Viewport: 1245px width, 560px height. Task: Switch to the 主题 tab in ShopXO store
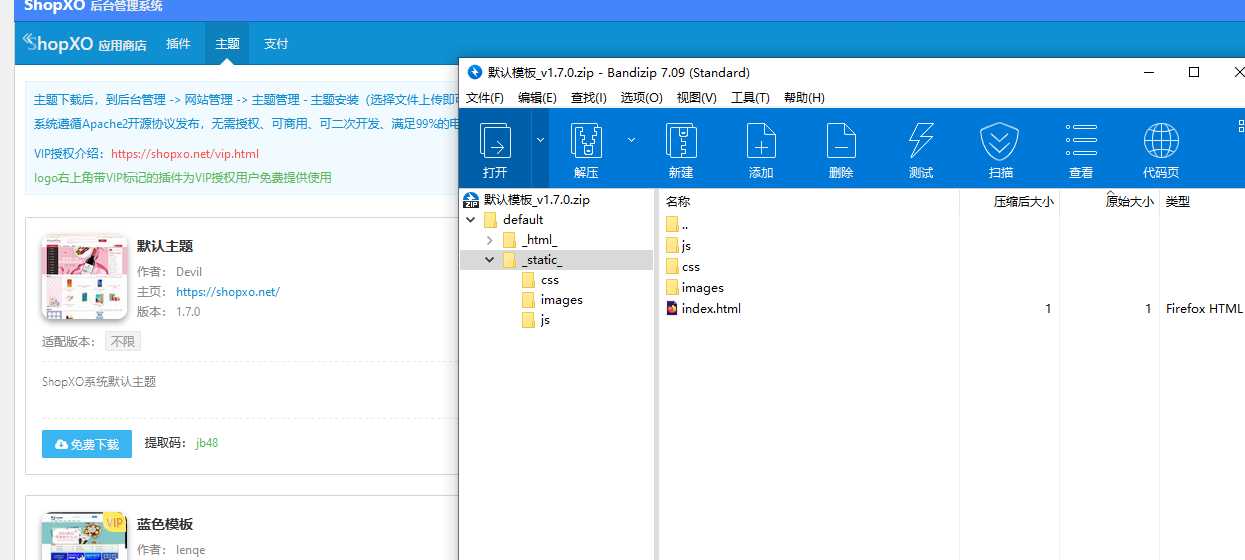click(x=227, y=44)
